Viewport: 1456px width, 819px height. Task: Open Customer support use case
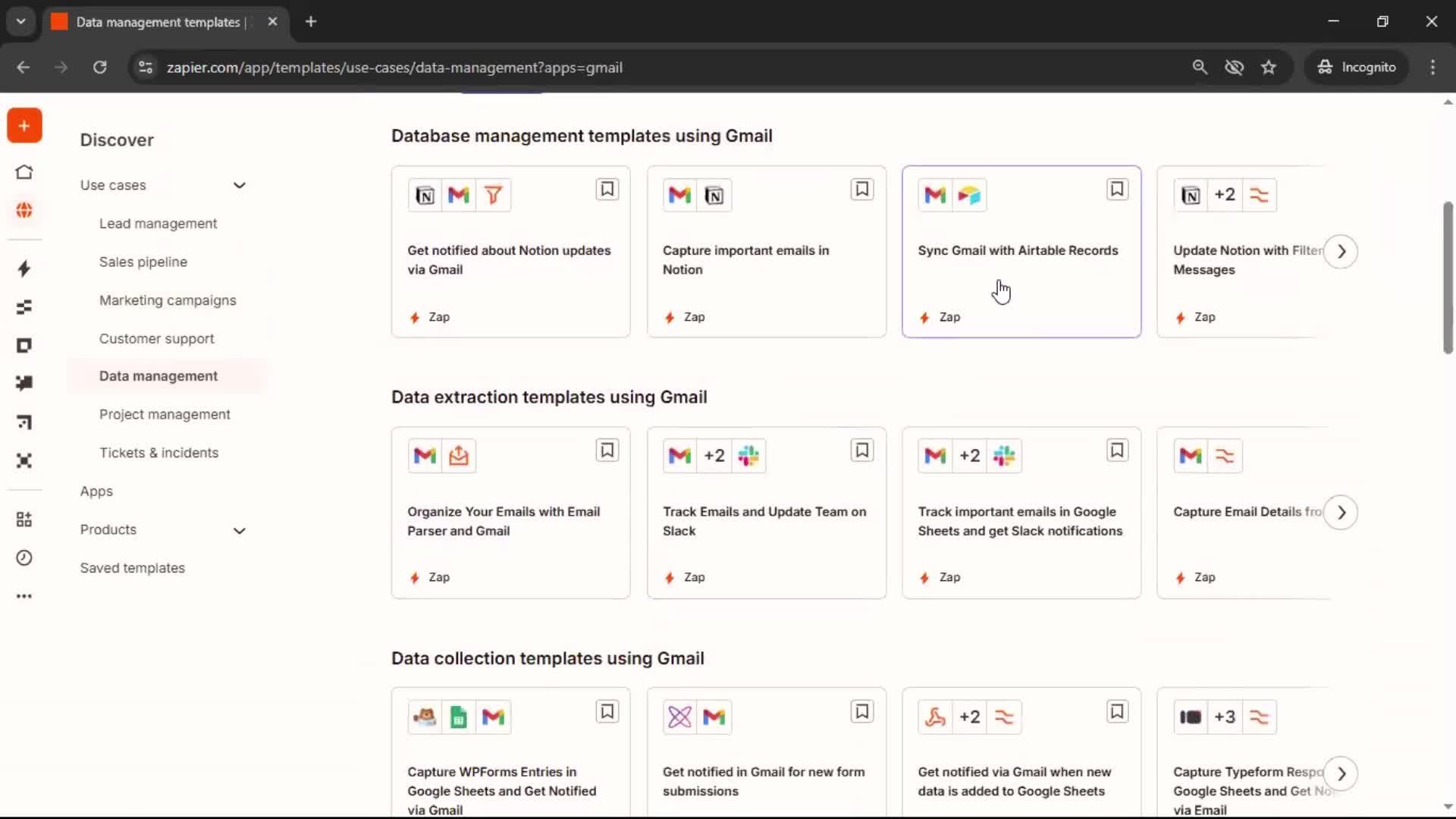157,339
